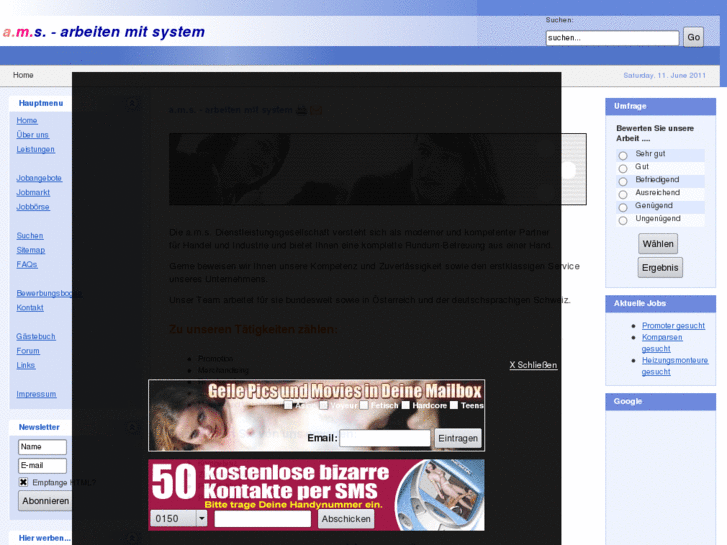
Task: Open 'Leistungen' menu entry
Action: pyautogui.click(x=36, y=149)
